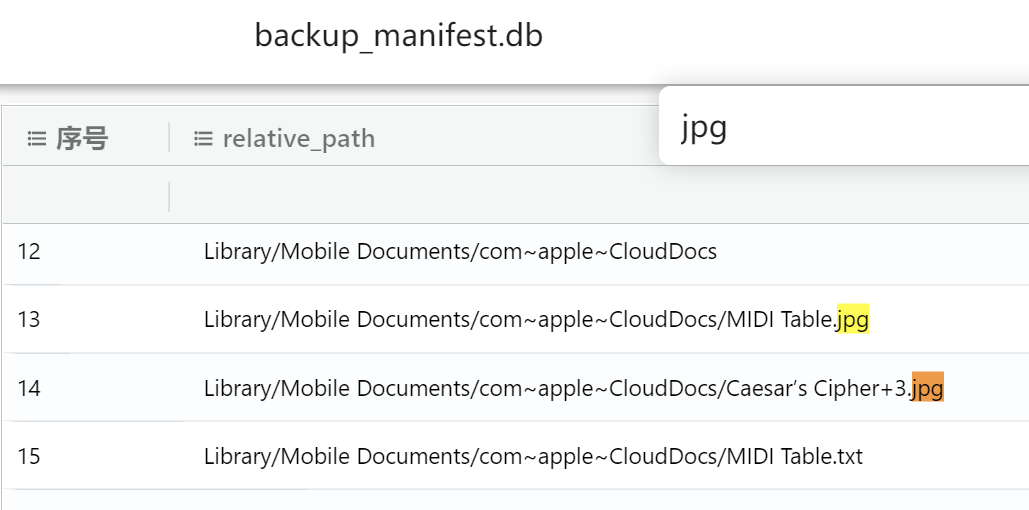Viewport: 1029px width, 510px height.
Task: Select the row number 15 cell
Action: 29,457
